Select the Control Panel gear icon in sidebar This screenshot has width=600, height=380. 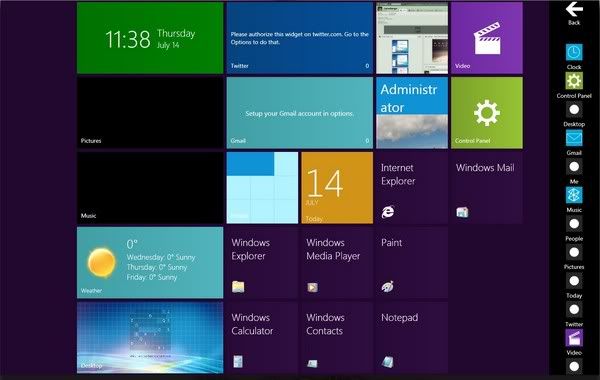pos(574,81)
